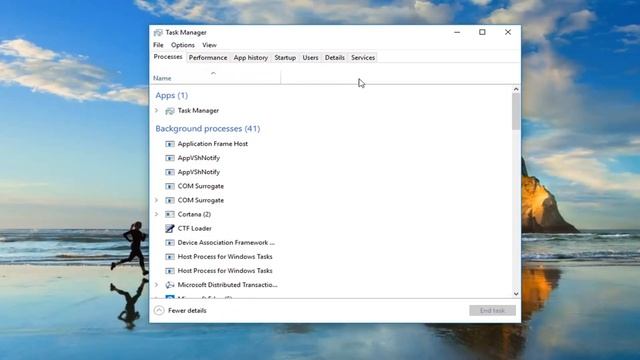Click the Cortana process icon

click(x=170, y=214)
